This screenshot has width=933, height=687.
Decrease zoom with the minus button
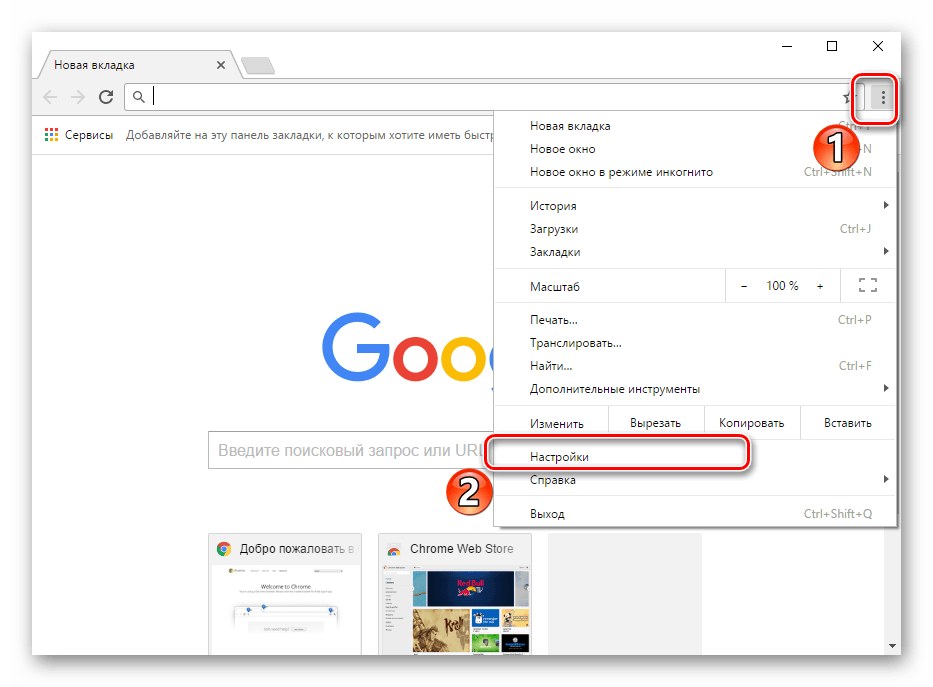pos(744,286)
